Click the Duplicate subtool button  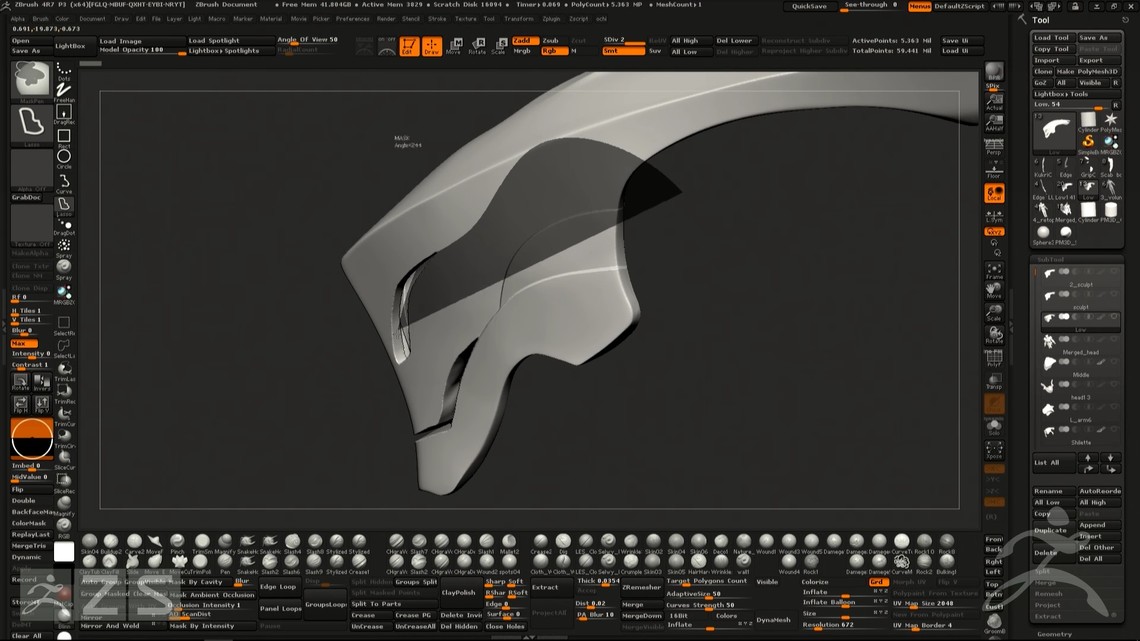tap(1053, 531)
